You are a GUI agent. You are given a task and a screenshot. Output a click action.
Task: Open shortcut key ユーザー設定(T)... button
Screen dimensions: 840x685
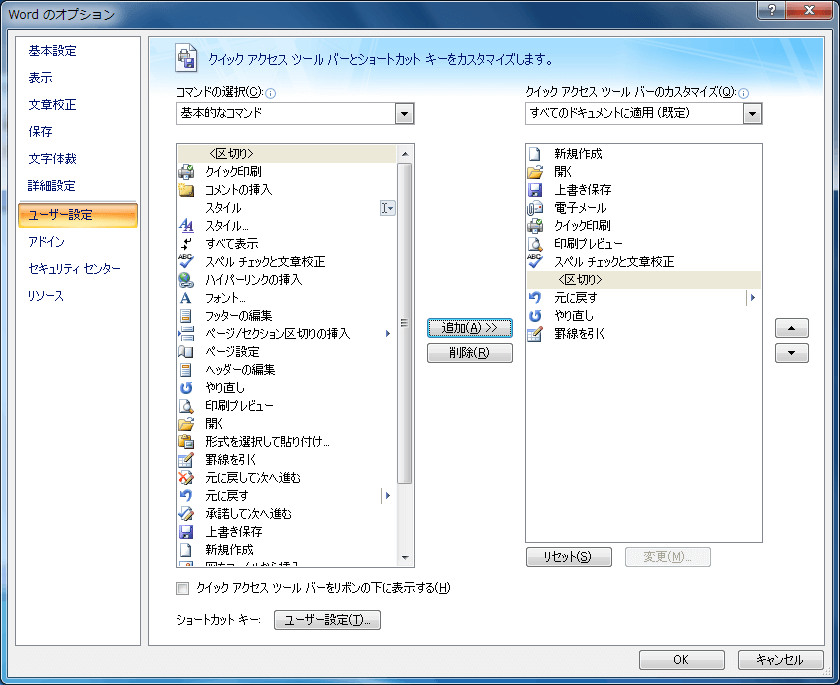pos(327,620)
